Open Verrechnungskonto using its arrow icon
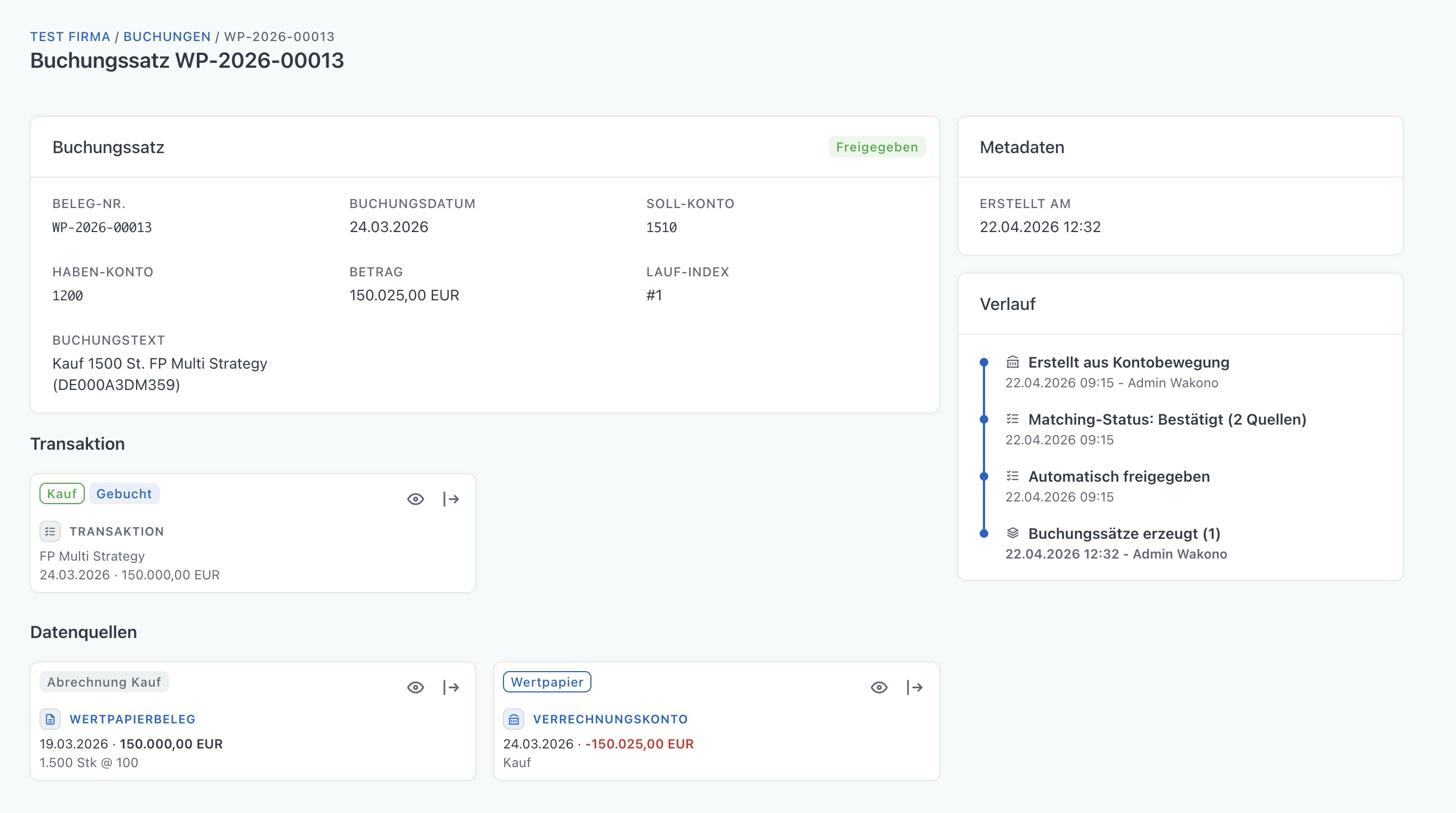Viewport: 1456px width, 813px height. (x=915, y=688)
